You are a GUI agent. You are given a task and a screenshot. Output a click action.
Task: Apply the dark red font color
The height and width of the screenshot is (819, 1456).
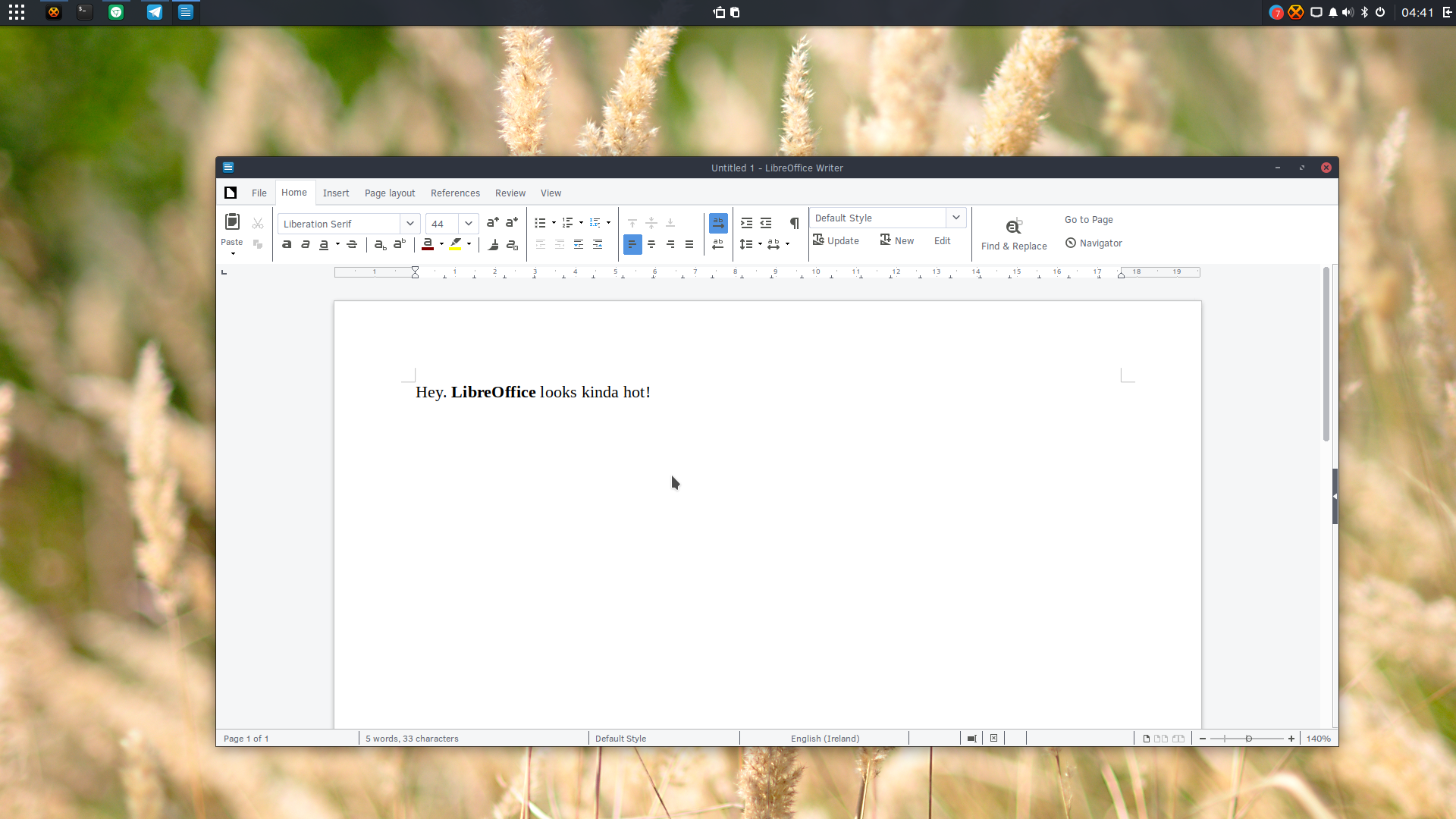[x=428, y=244]
